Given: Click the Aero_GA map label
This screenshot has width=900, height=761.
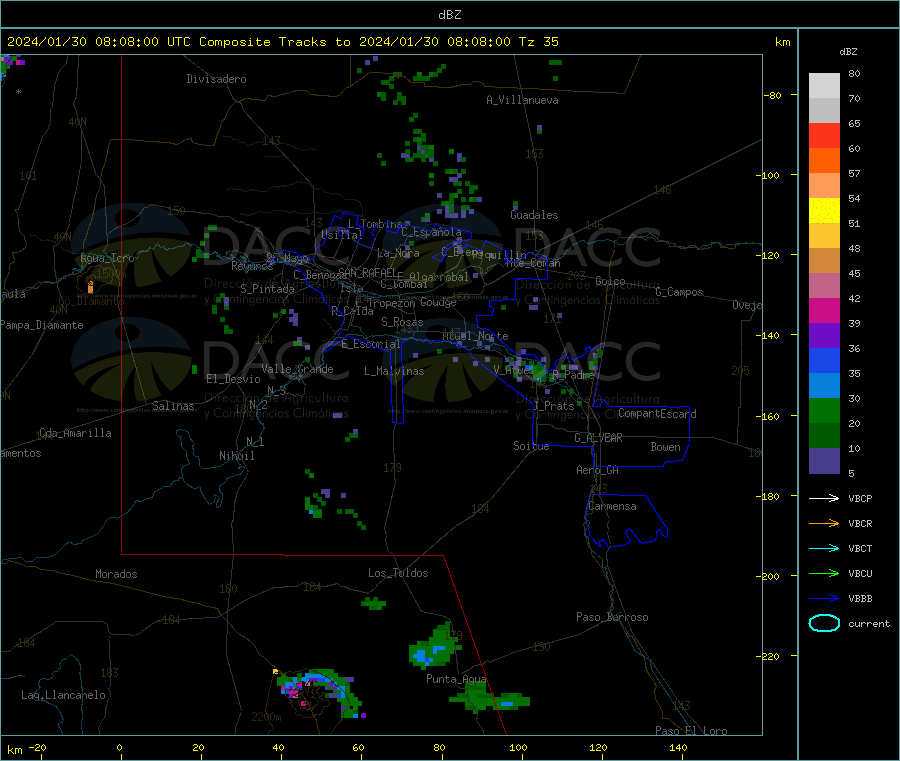Looking at the screenshot, I should click(x=597, y=471).
